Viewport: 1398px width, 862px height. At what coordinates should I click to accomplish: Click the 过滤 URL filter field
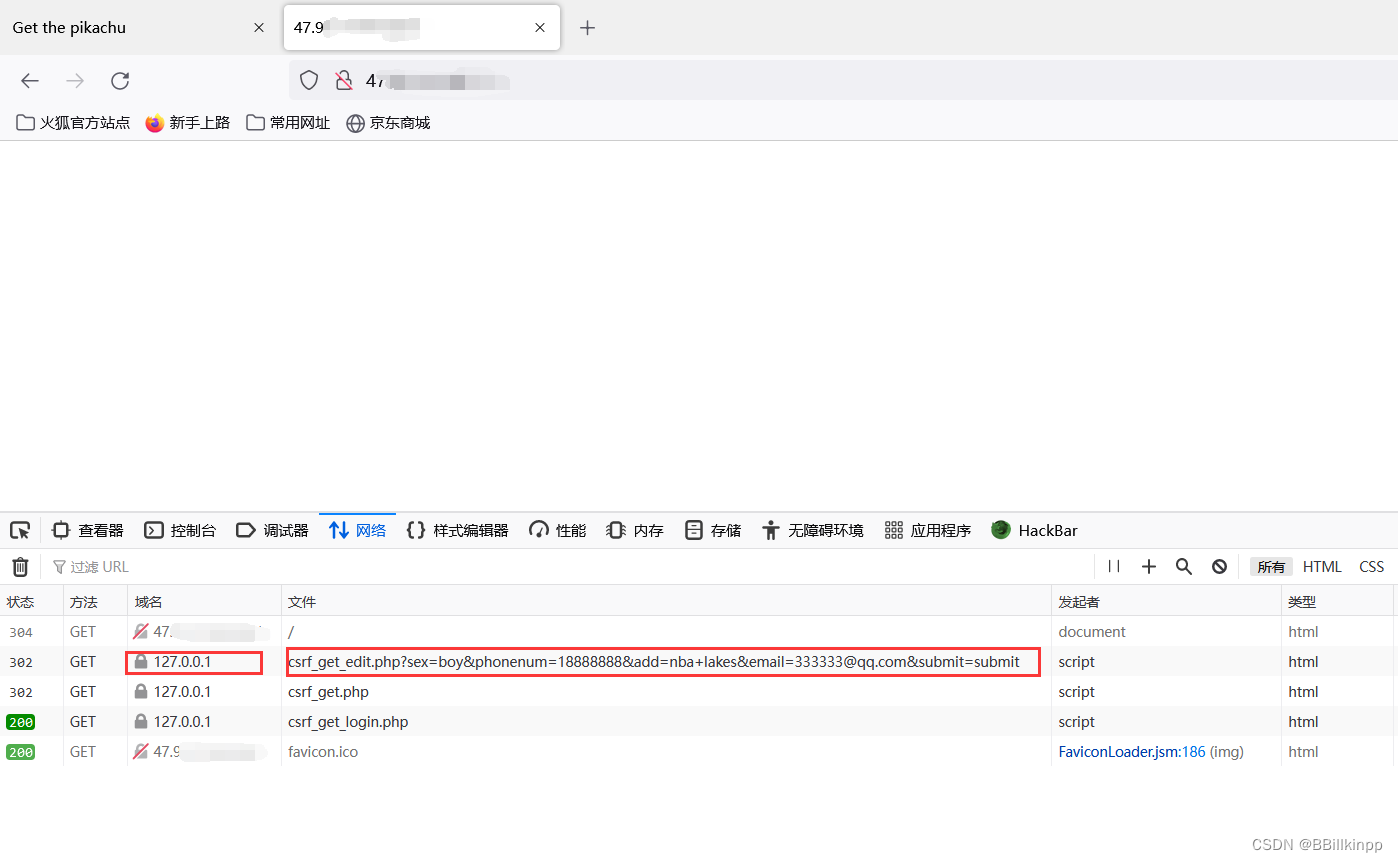point(570,567)
